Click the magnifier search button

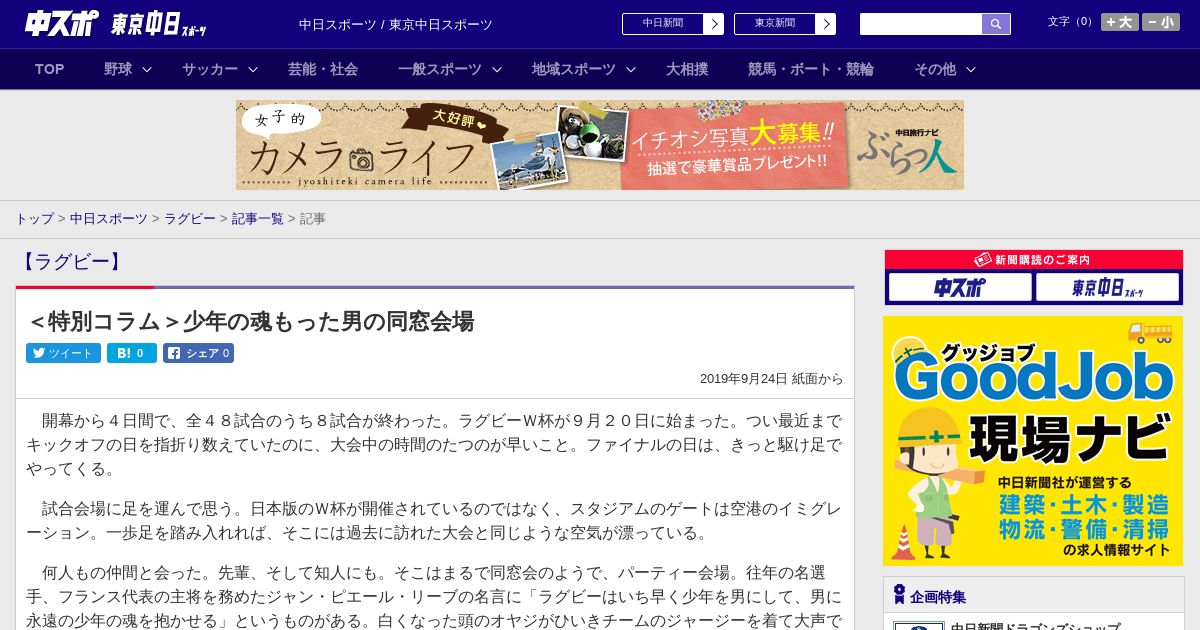pyautogui.click(x=996, y=24)
